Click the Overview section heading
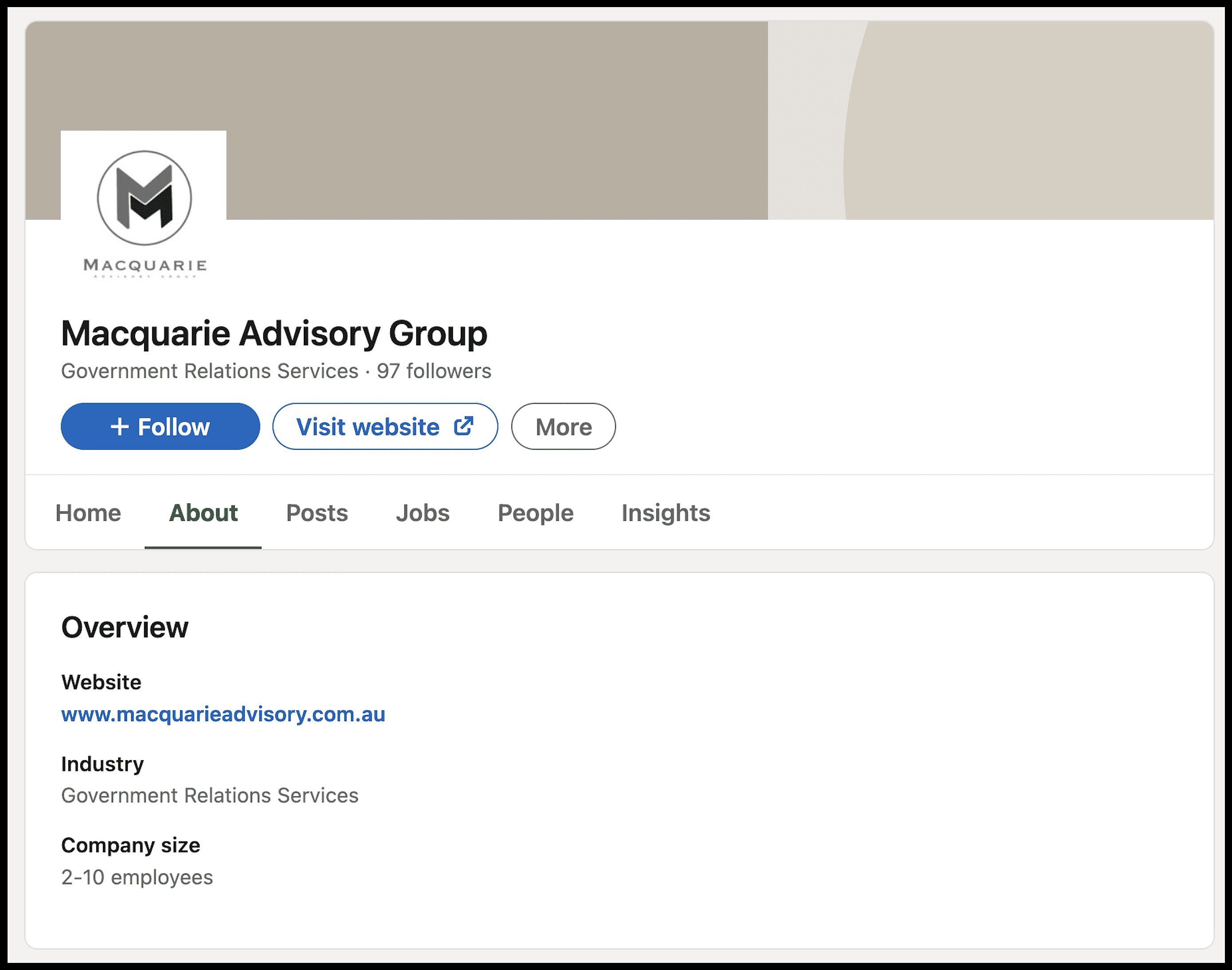 pyautogui.click(x=124, y=628)
